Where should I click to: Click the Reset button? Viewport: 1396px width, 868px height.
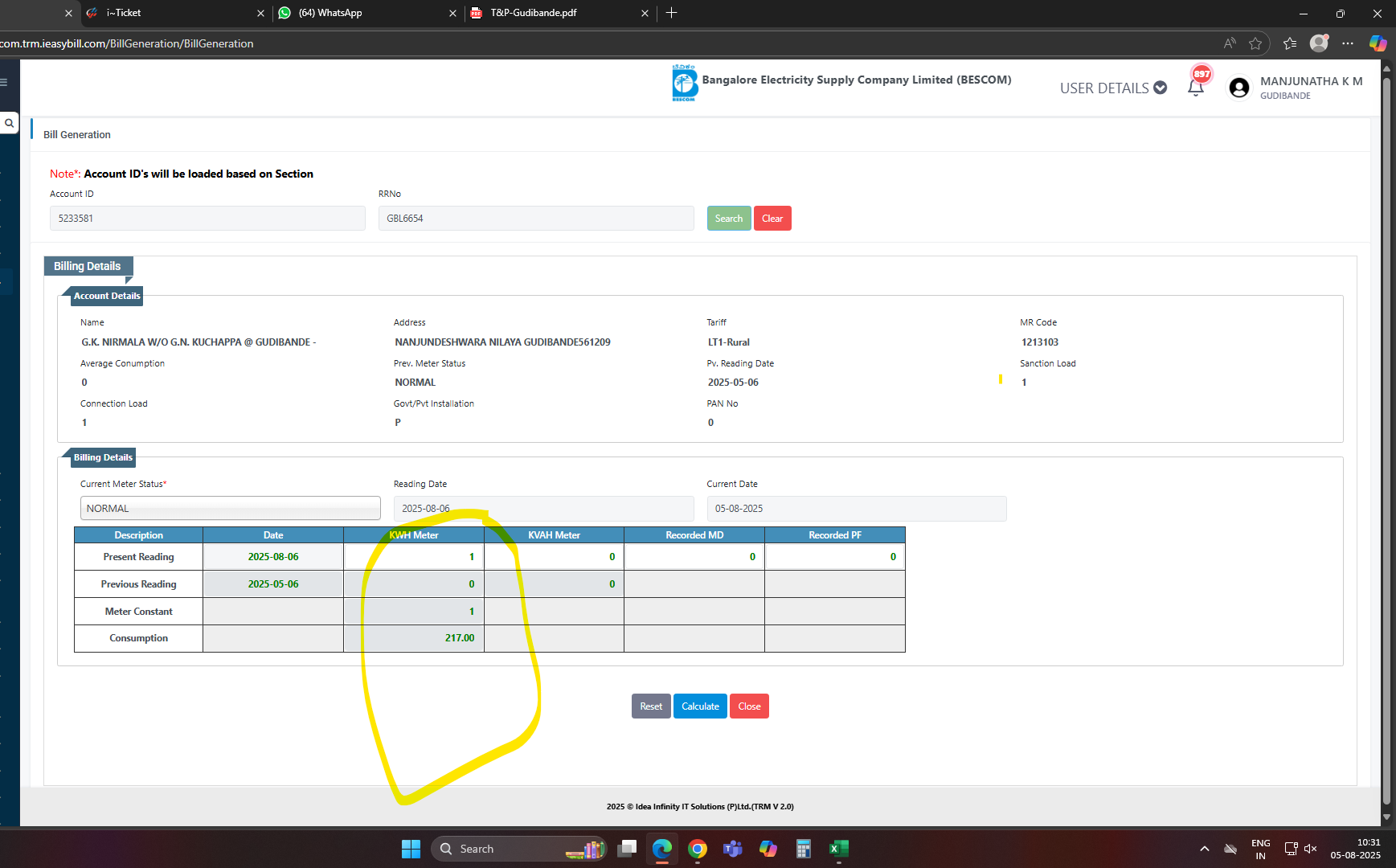pyautogui.click(x=650, y=706)
